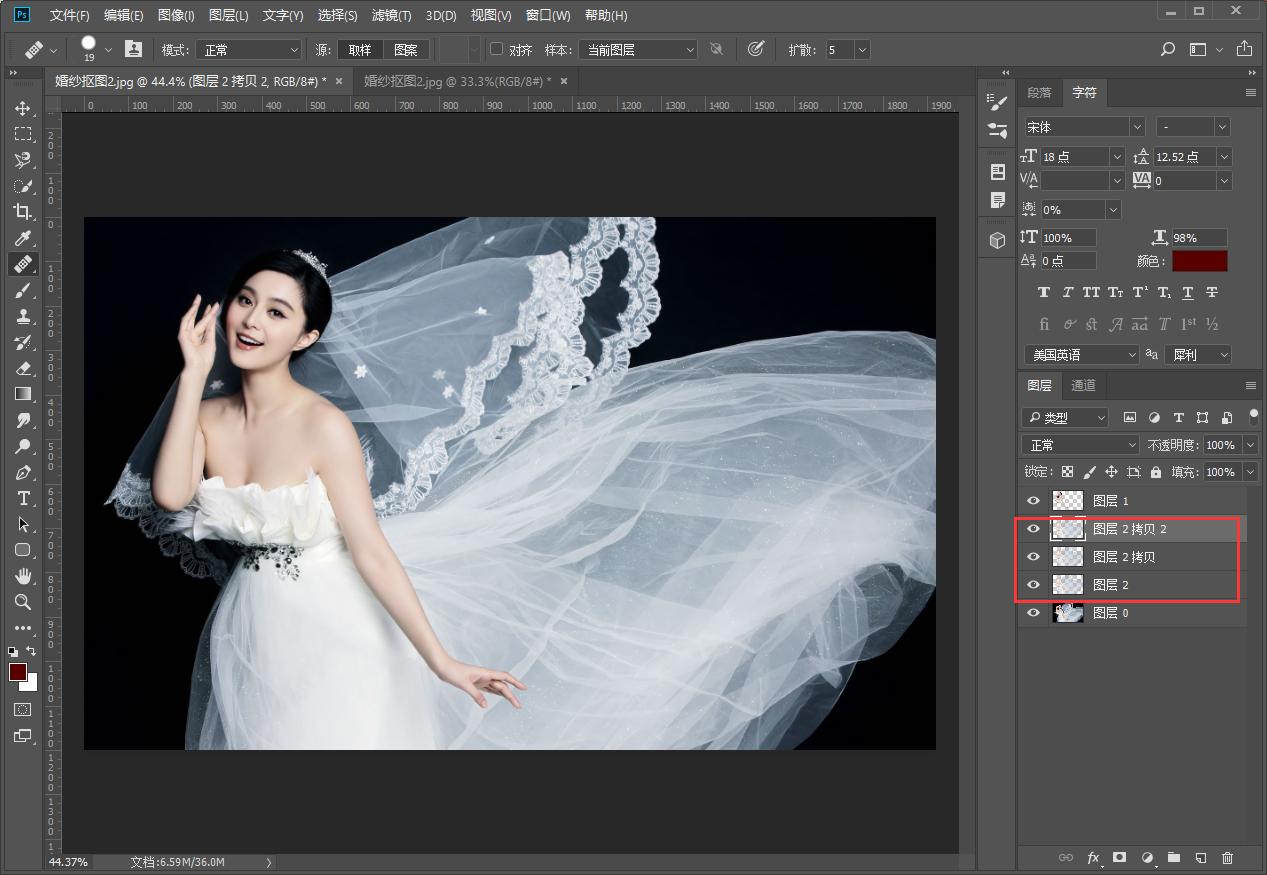The width and height of the screenshot is (1267, 875).
Task: Lock transparent pixels for the layer
Action: 1067,472
